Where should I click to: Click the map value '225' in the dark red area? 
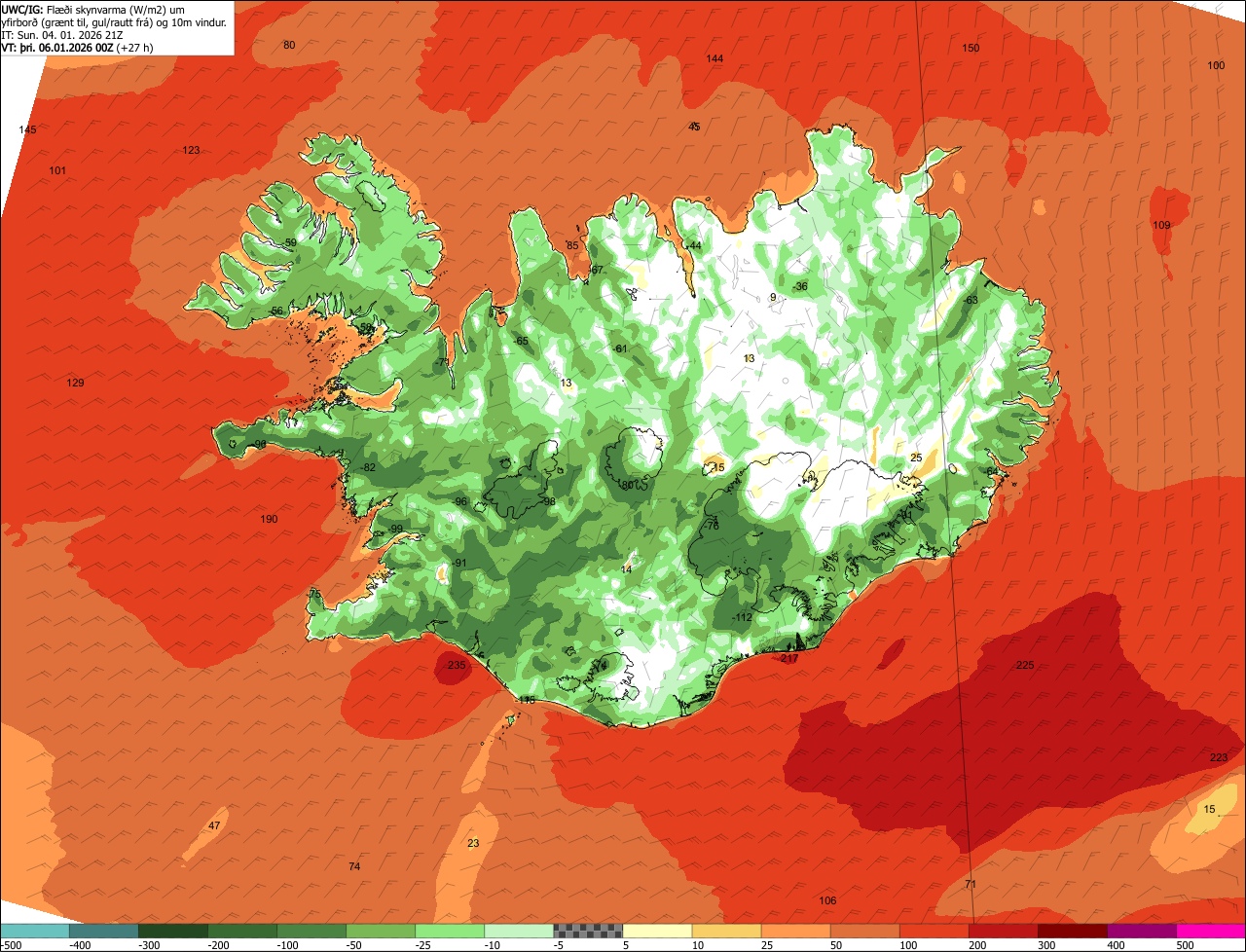1025,666
